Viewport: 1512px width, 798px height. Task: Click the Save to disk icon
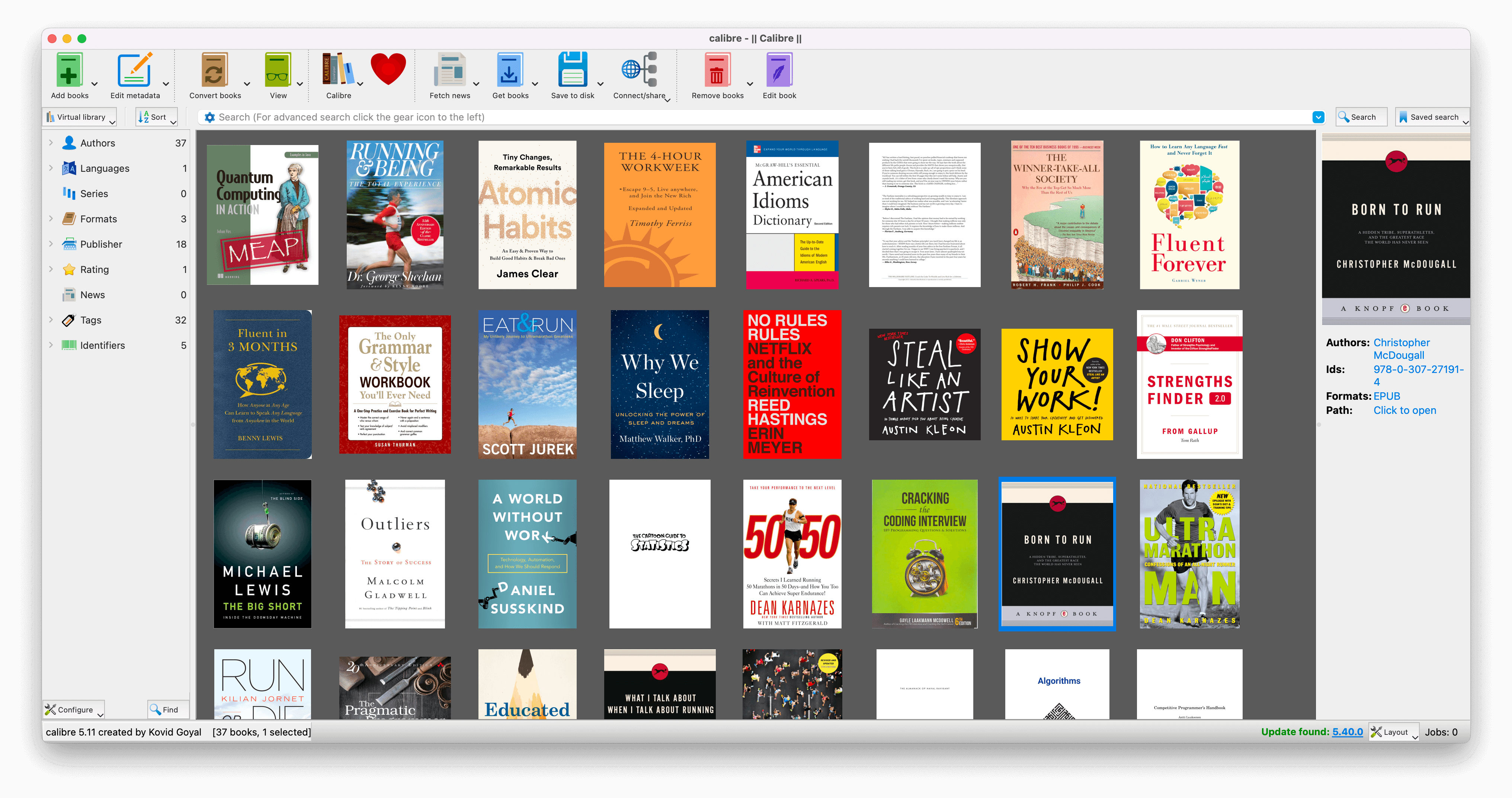coord(572,70)
